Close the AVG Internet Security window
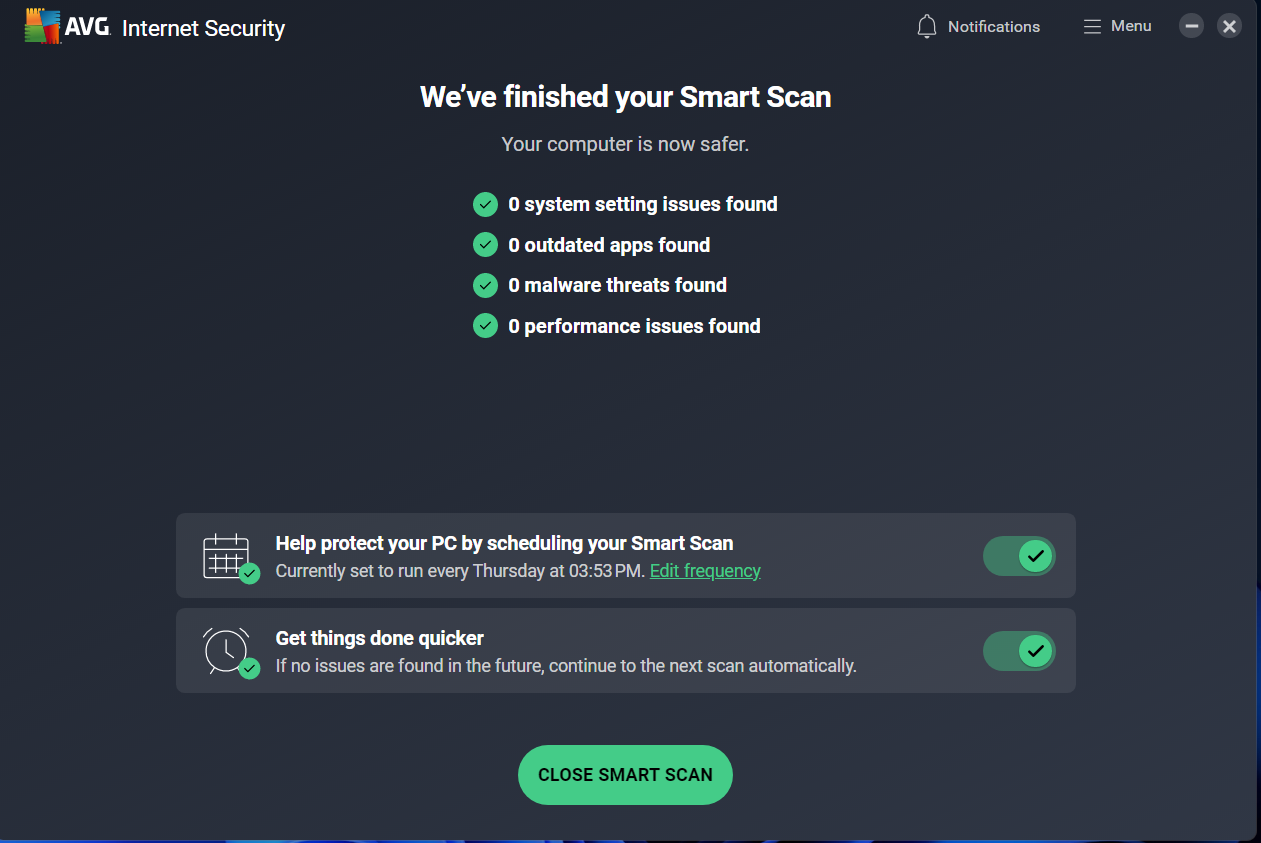The image size is (1261, 843). pos(1230,26)
